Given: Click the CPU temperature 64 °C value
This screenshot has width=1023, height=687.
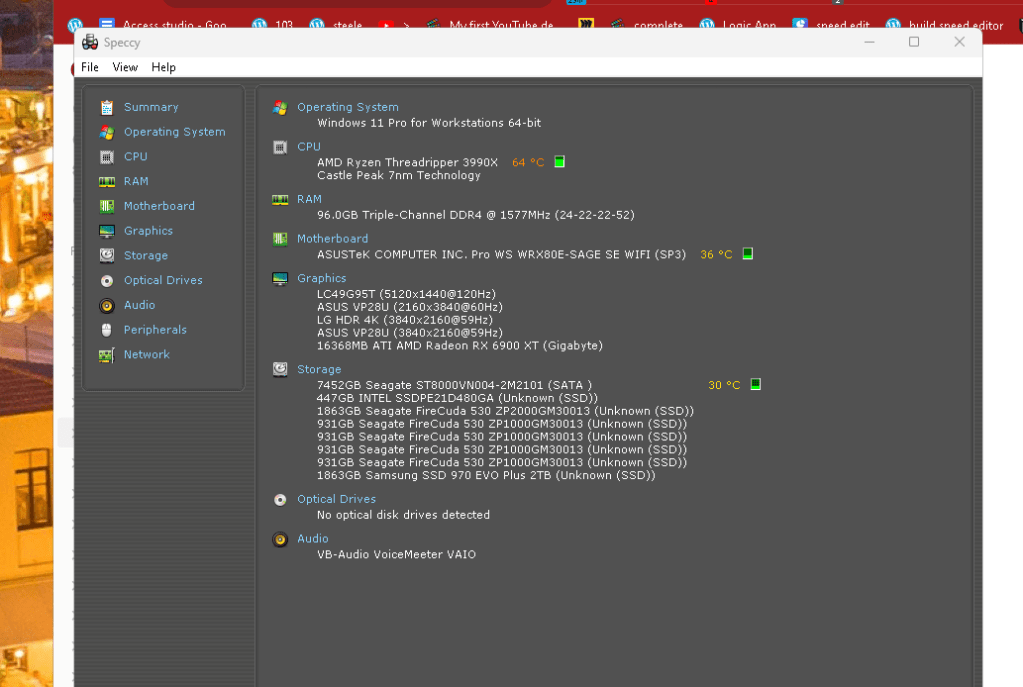Looking at the screenshot, I should coord(528,162).
